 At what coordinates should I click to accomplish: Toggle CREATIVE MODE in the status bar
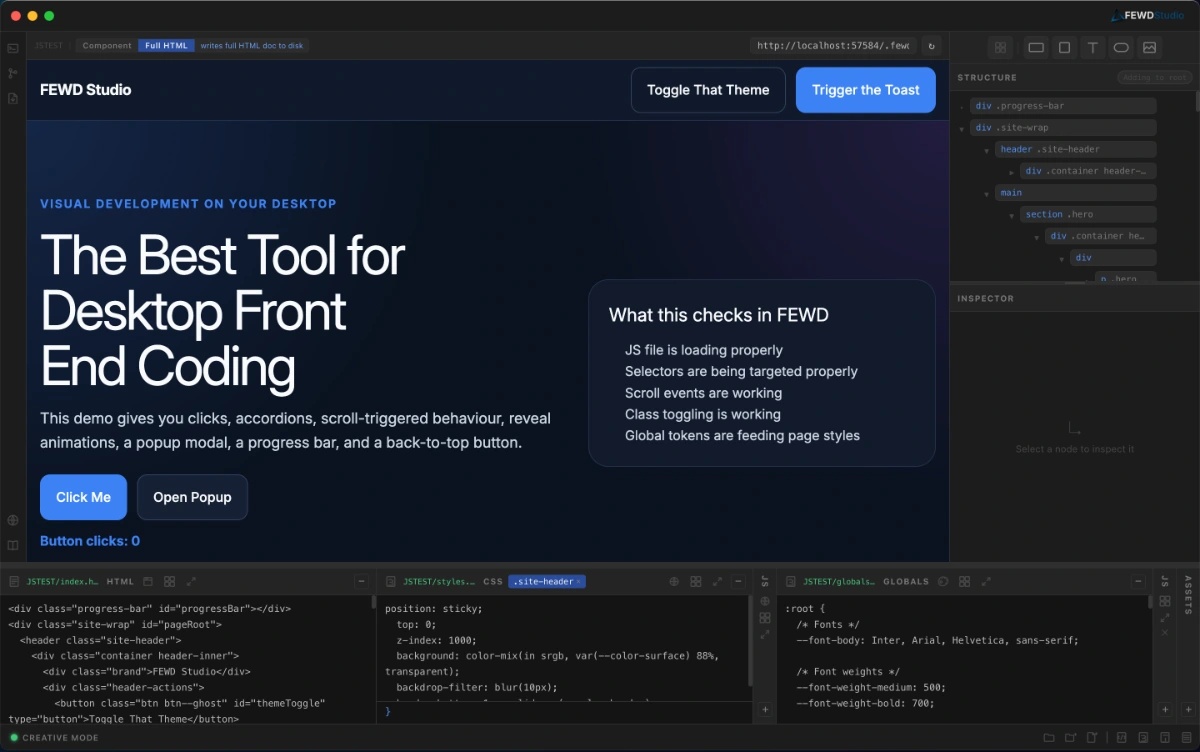(x=55, y=738)
